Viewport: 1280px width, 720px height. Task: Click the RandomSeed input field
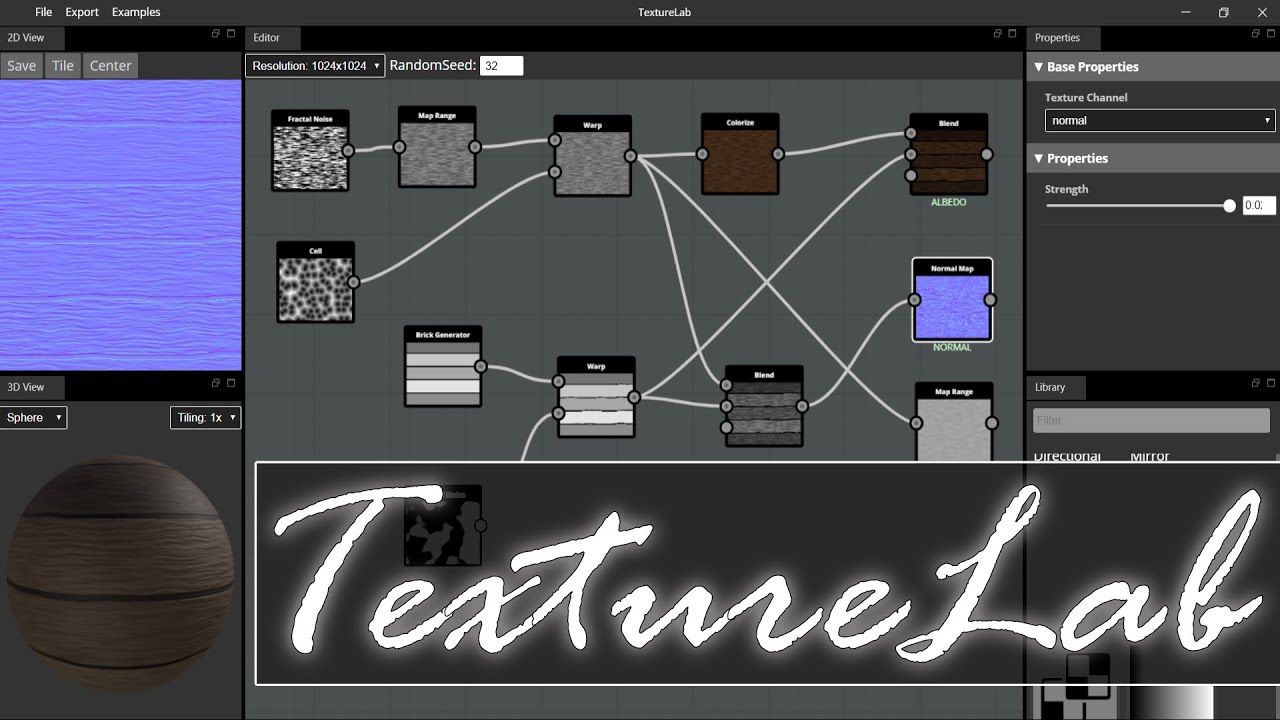click(x=502, y=66)
